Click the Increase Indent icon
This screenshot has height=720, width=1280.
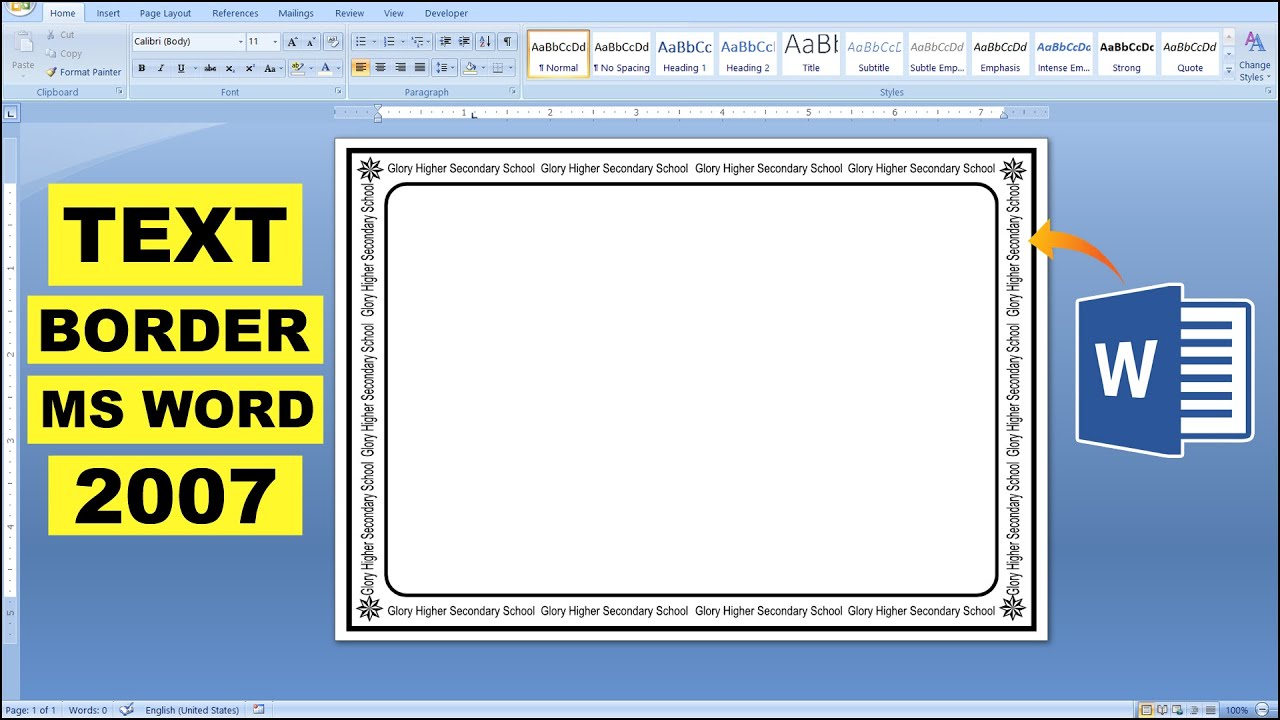pyautogui.click(x=464, y=42)
